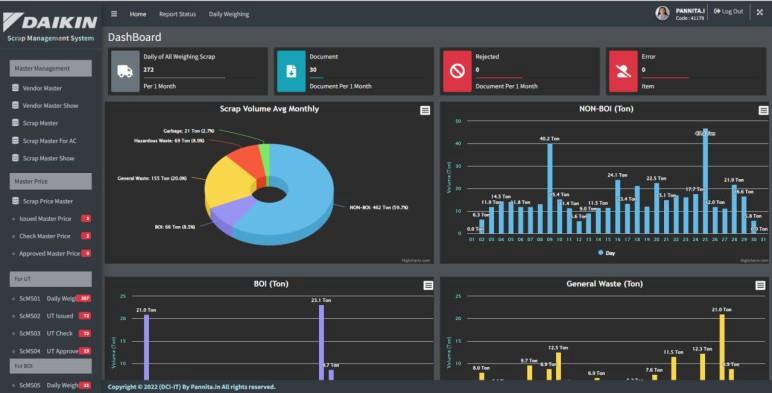Click the 12.5 Ton bar in General Waste chart
Screen dimensions: 772x393
558,366
